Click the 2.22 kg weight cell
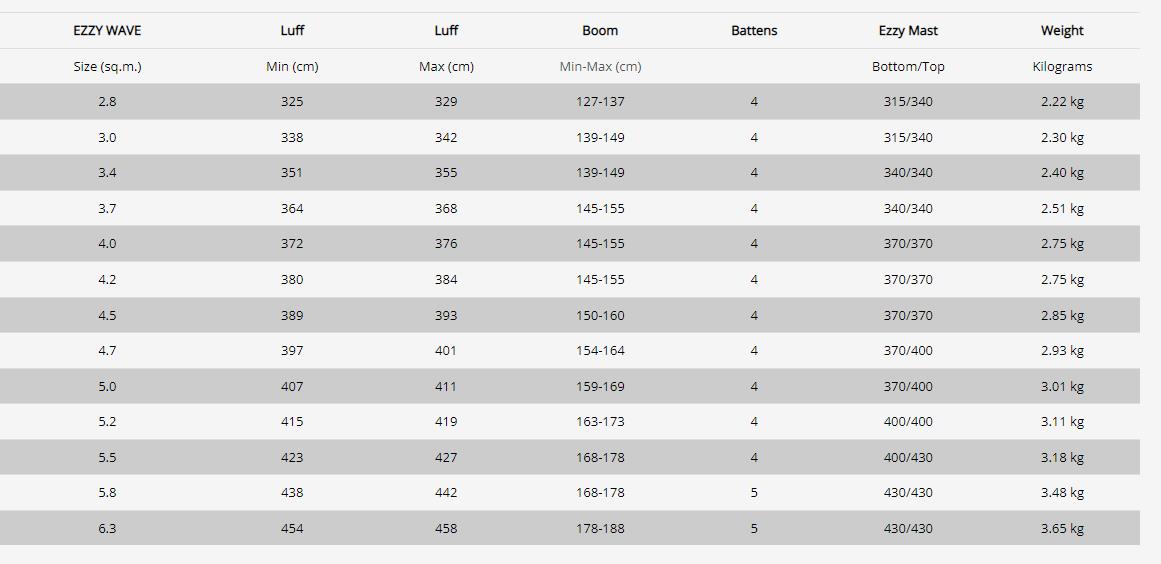Image resolution: width=1161 pixels, height=564 pixels. [1062, 101]
